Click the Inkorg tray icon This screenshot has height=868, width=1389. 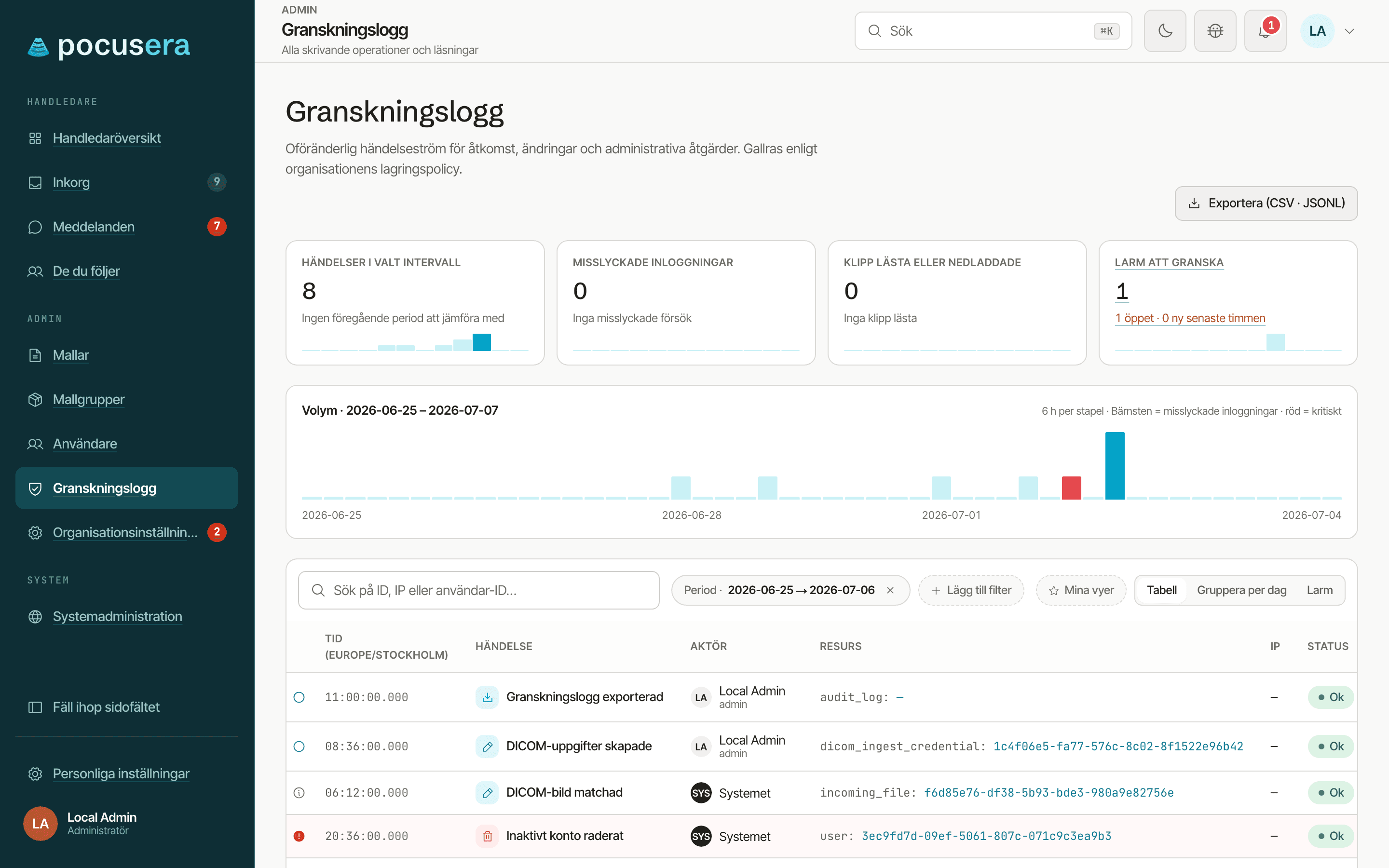[35, 183]
